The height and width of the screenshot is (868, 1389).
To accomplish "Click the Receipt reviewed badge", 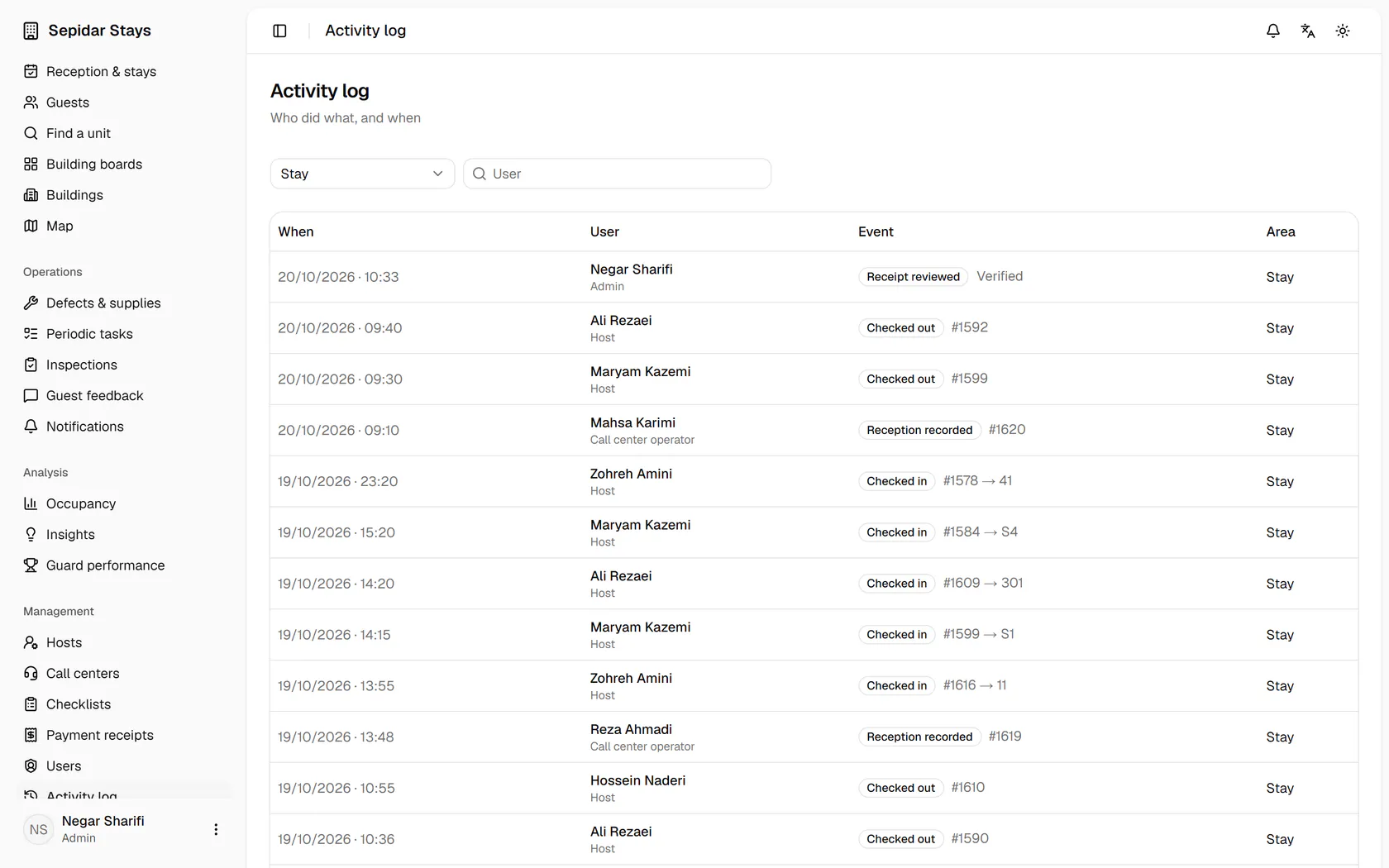I will (913, 277).
